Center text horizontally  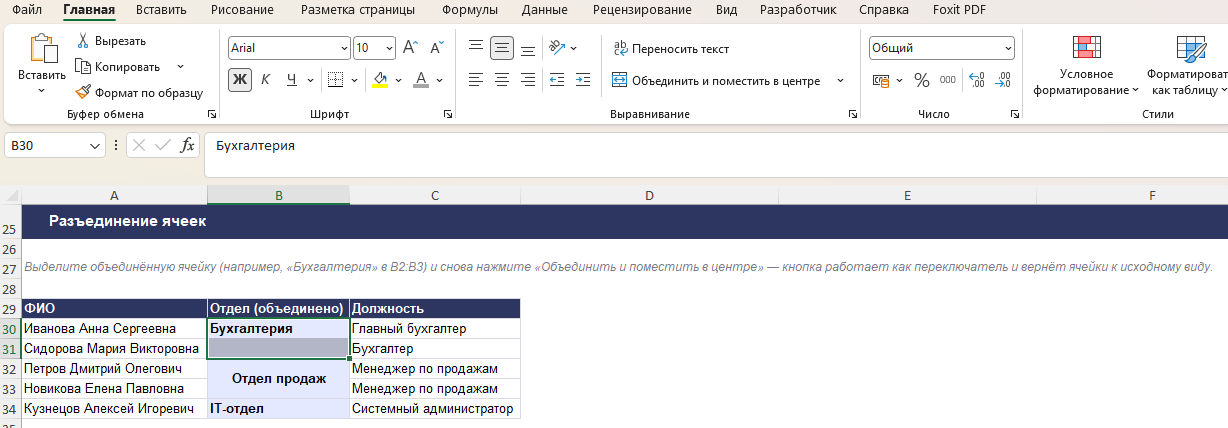502,80
